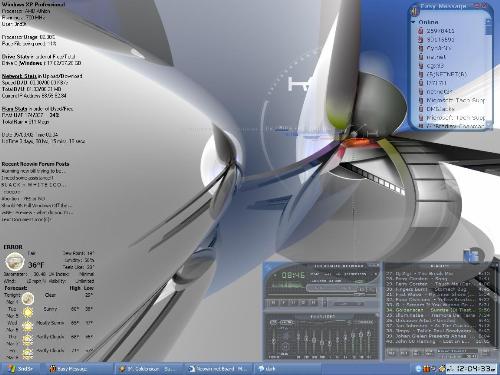Adjust the Winamp volume slider
This screenshot has height=375, width=500.
point(333,289)
